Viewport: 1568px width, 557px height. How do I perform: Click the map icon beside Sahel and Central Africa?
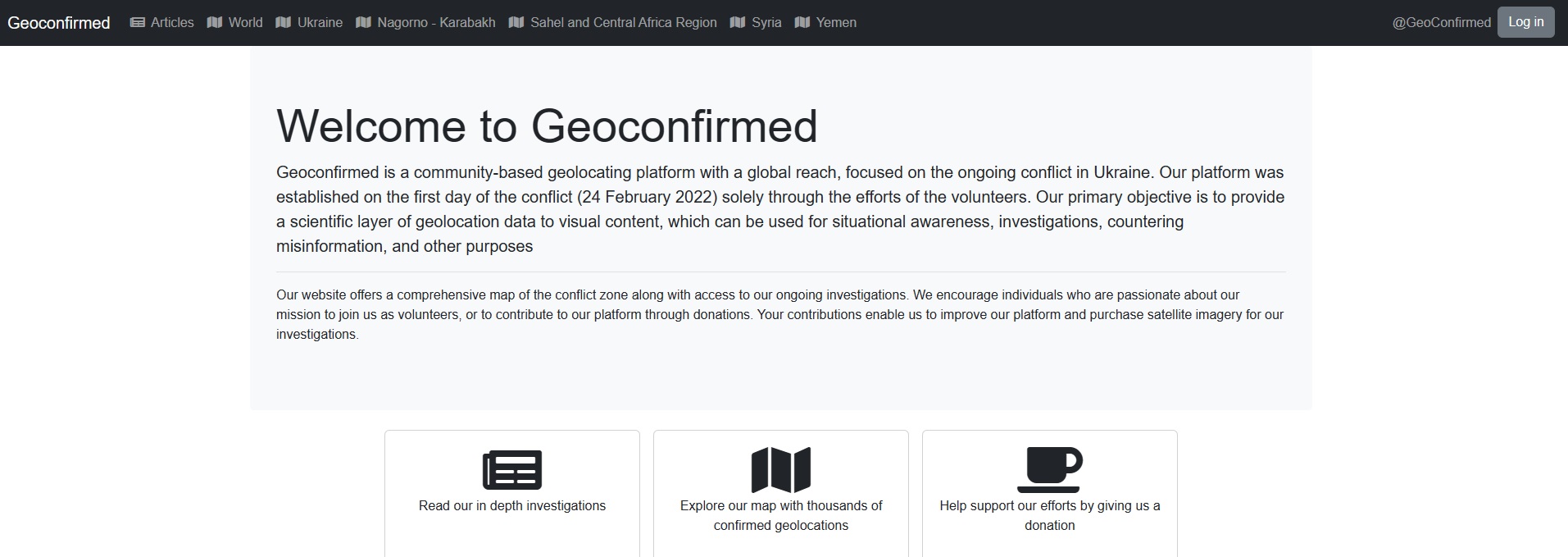pos(516,22)
